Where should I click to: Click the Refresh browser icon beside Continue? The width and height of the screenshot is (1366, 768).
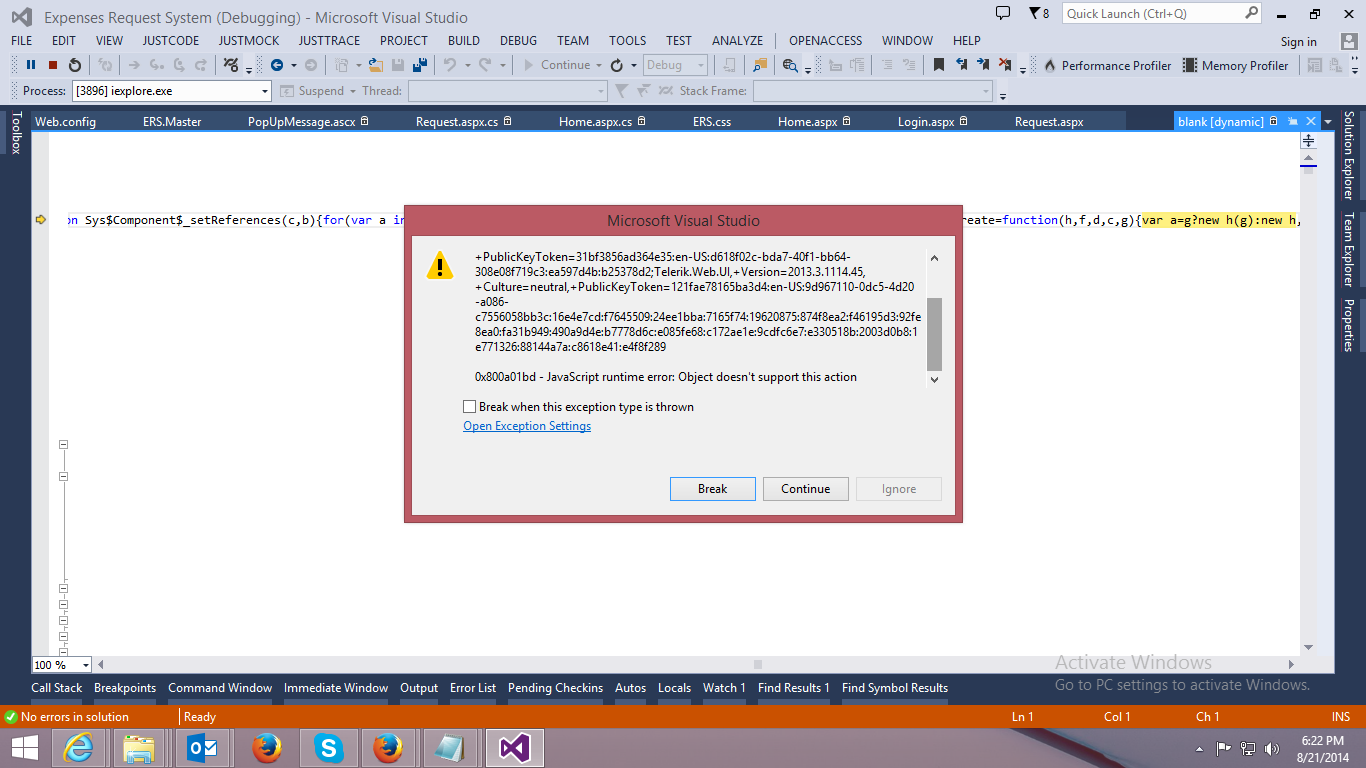click(617, 65)
